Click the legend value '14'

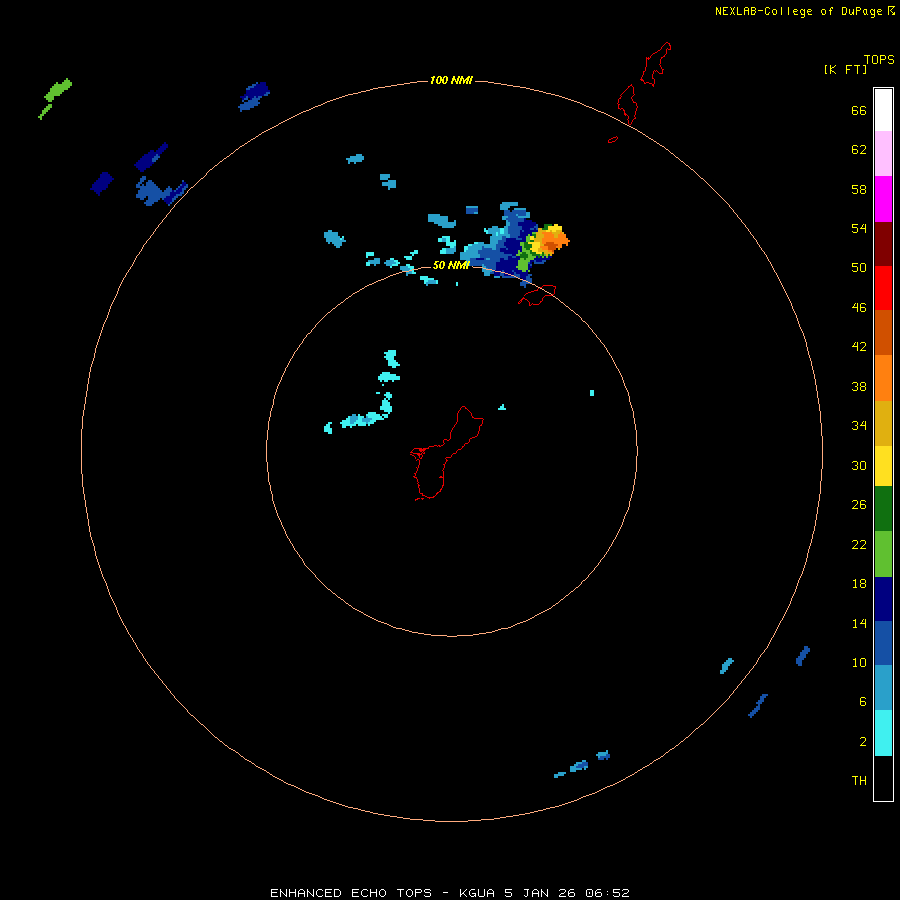[859, 623]
